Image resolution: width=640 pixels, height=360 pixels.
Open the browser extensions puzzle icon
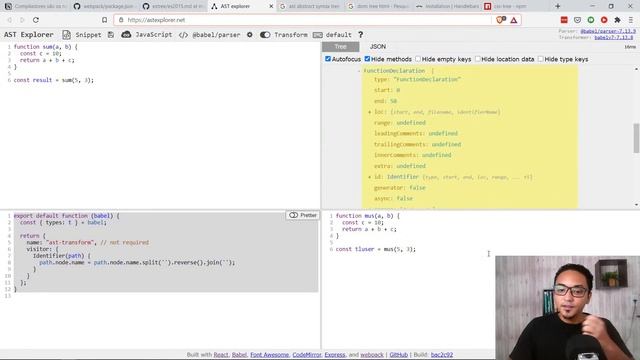tap(617, 20)
